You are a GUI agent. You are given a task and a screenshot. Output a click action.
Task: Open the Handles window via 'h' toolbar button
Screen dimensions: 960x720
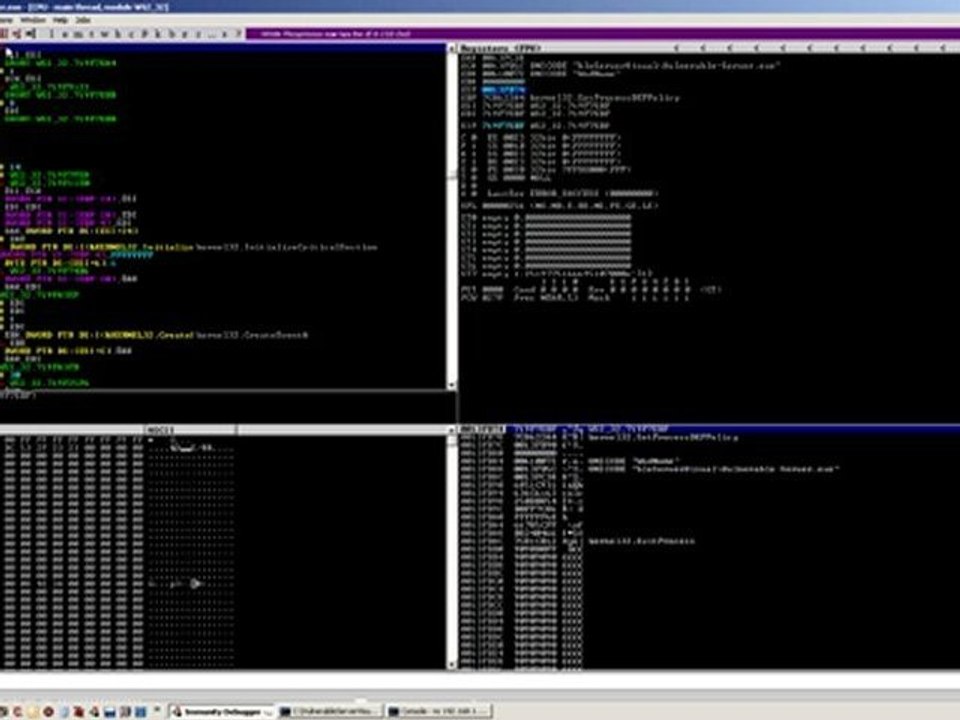point(118,34)
